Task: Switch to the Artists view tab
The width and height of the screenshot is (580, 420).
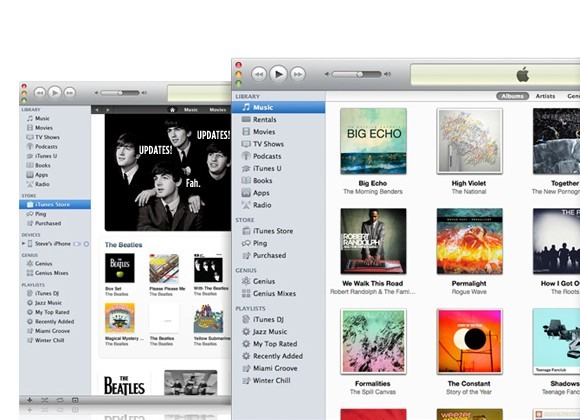Action: pyautogui.click(x=545, y=96)
